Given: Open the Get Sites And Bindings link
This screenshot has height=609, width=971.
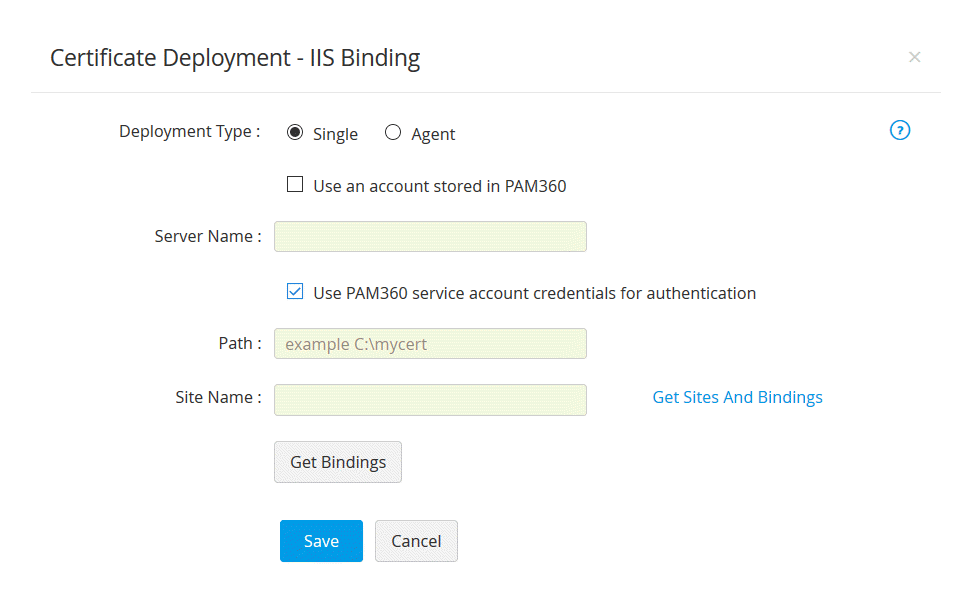Looking at the screenshot, I should pos(737,397).
